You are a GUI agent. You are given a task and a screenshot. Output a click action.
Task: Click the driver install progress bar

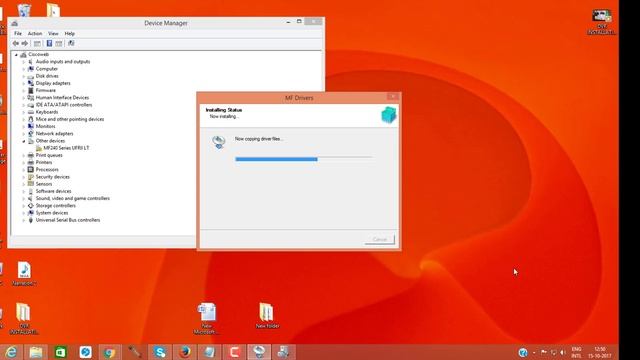pos(304,159)
